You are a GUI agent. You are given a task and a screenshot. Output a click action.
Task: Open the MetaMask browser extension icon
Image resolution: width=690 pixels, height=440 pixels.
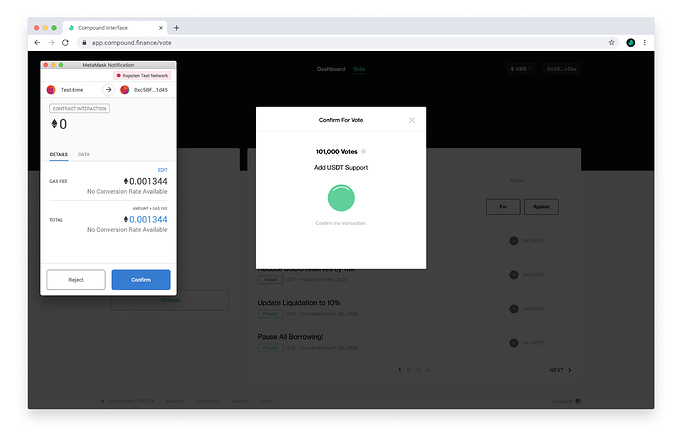point(631,43)
